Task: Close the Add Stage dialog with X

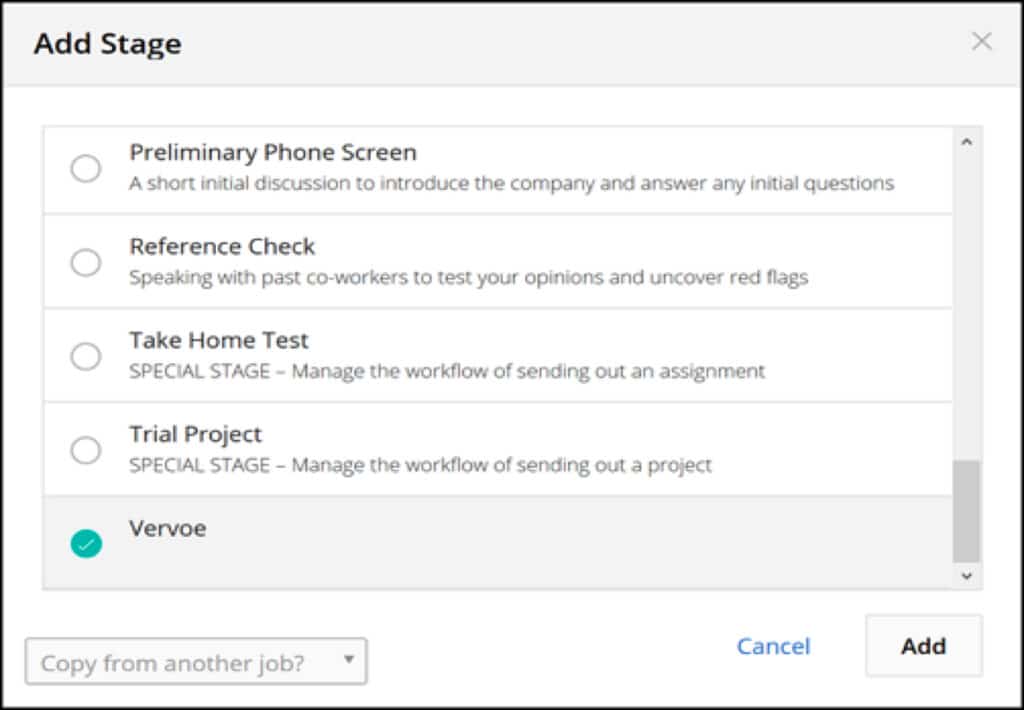Action: [x=982, y=42]
